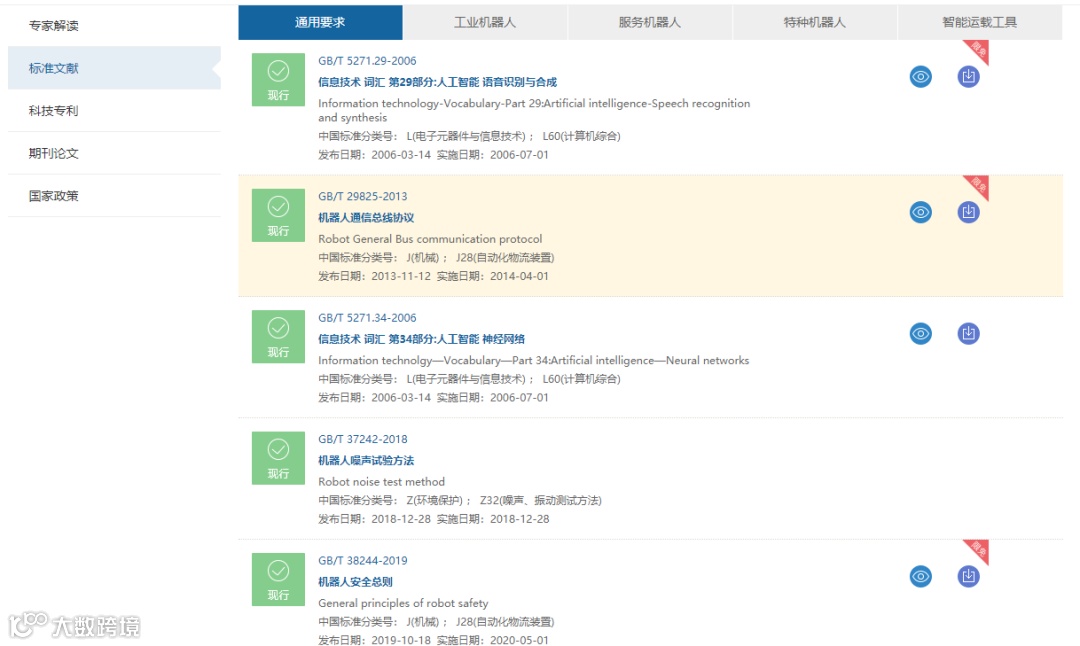
Task: Click 现行 status badge of GB/T 37242-2018
Action: point(278,458)
